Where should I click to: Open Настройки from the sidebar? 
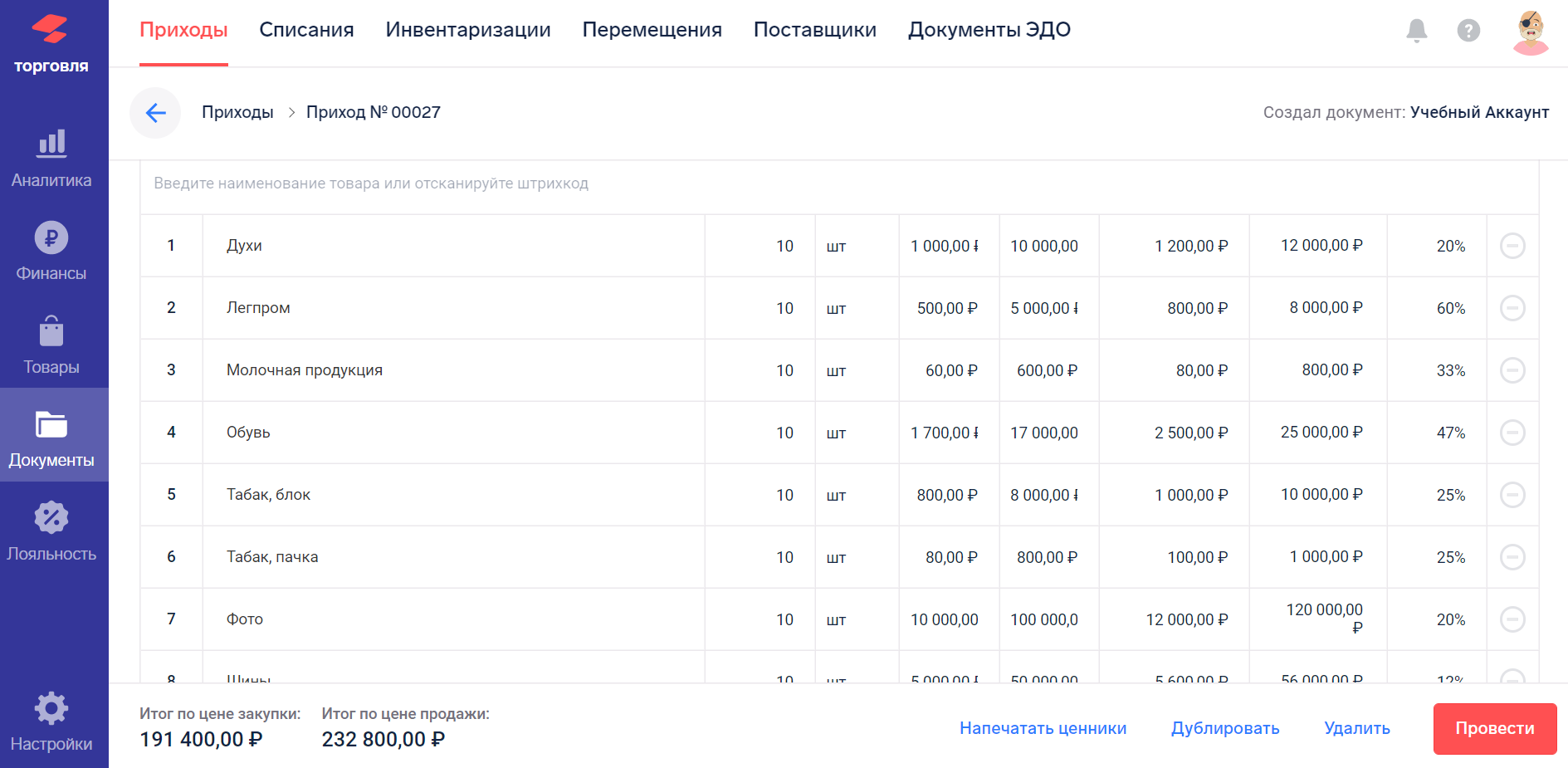point(51,722)
